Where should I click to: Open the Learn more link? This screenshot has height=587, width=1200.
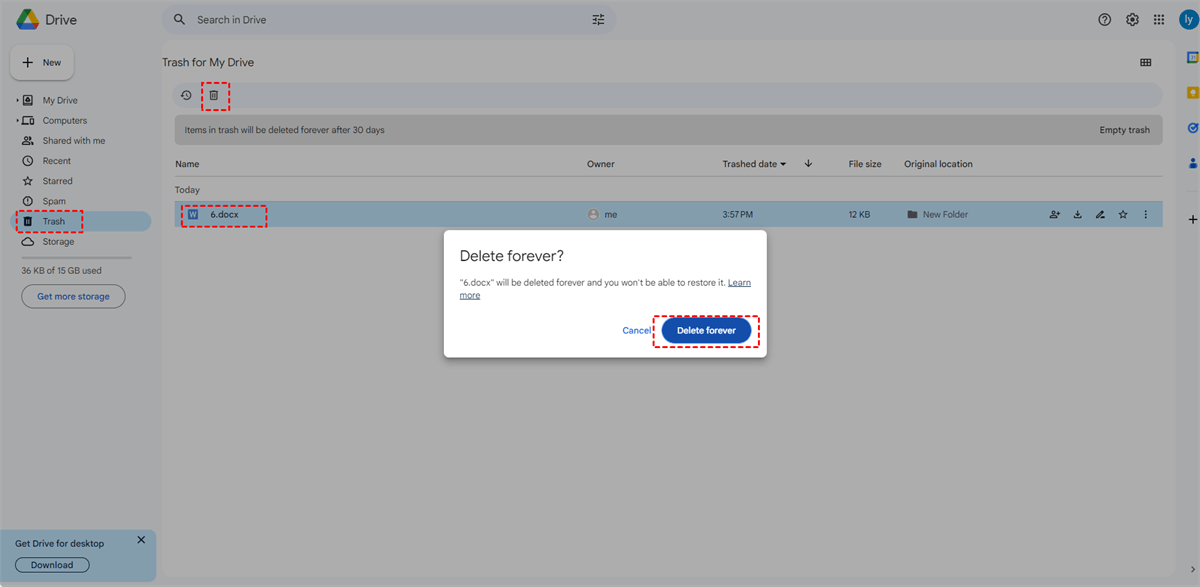740,283
